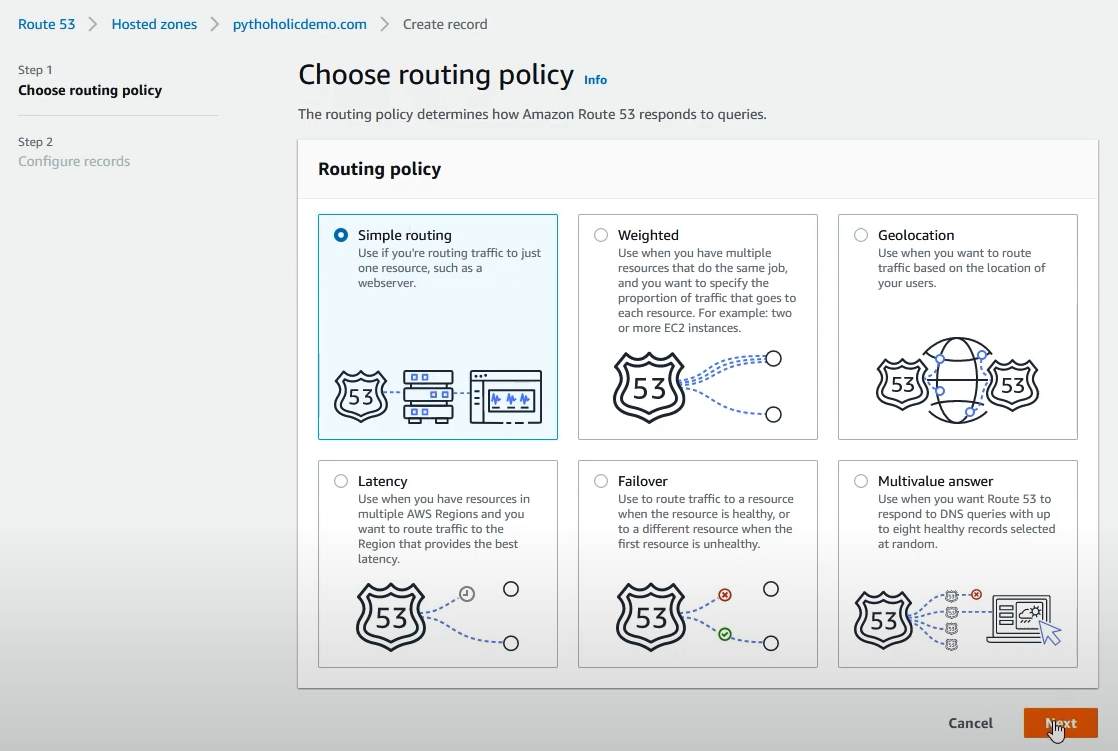Click the description text under Latency

coord(443,528)
